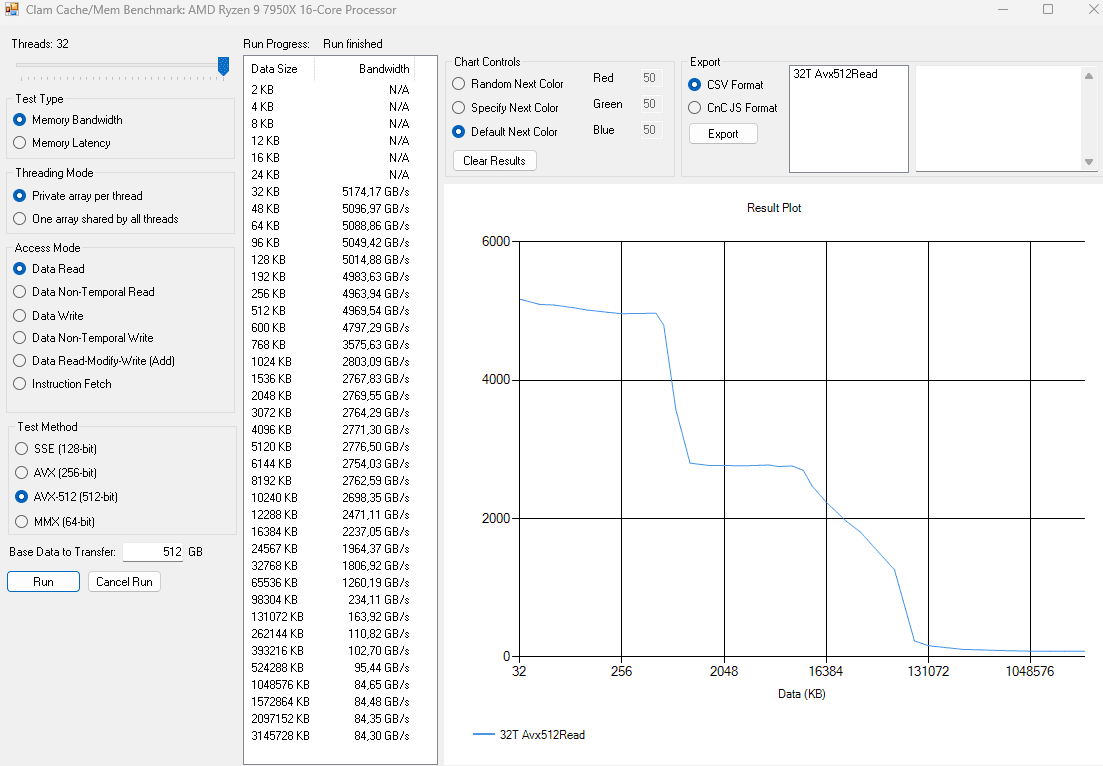Click the Run finished status text
Viewport: 1103px width, 766px height.
(x=353, y=44)
